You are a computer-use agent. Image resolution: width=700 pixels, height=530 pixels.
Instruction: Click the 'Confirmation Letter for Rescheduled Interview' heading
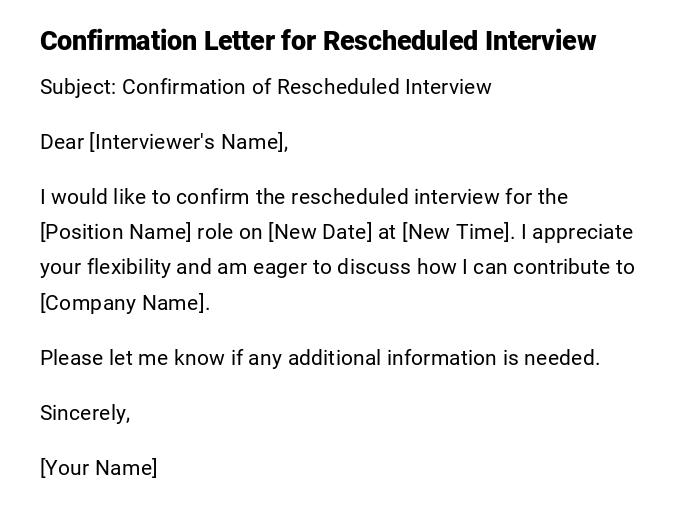coord(318,41)
